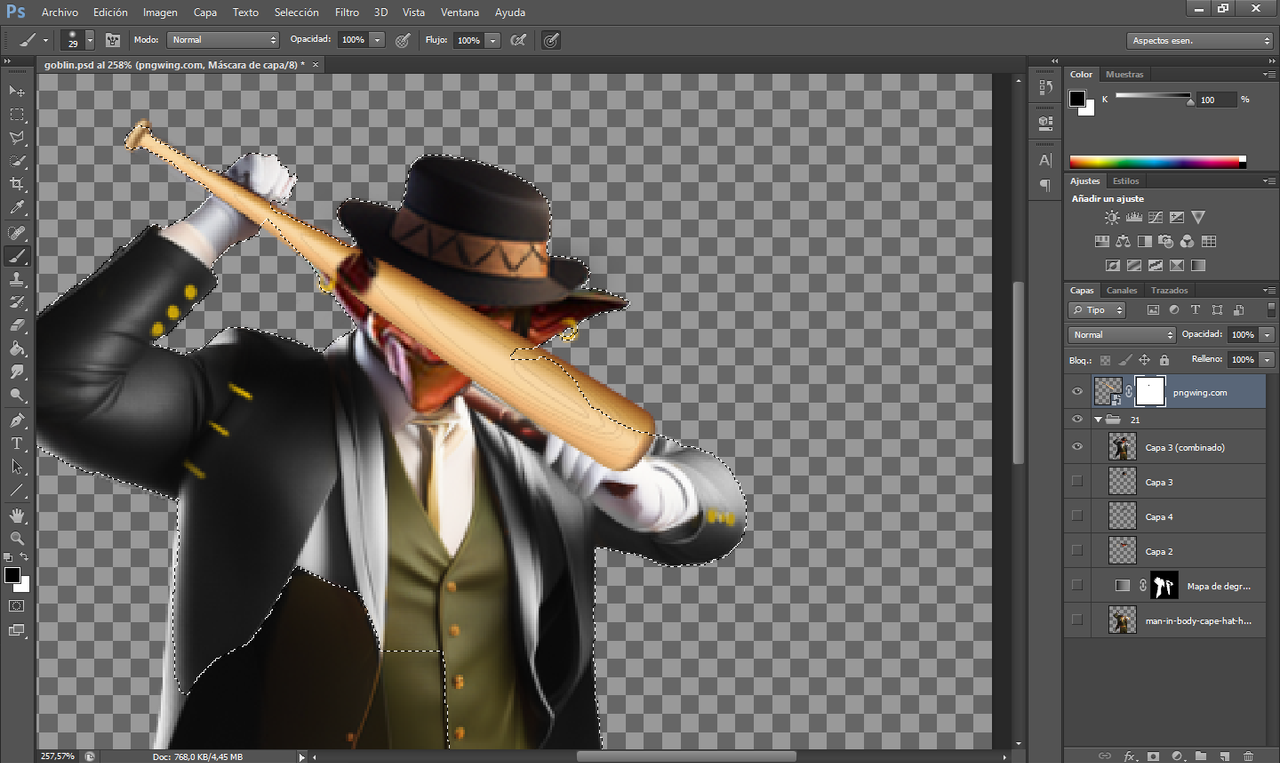This screenshot has height=763, width=1280.
Task: Add a layer mask from Layers panel footer
Action: click(x=1153, y=756)
